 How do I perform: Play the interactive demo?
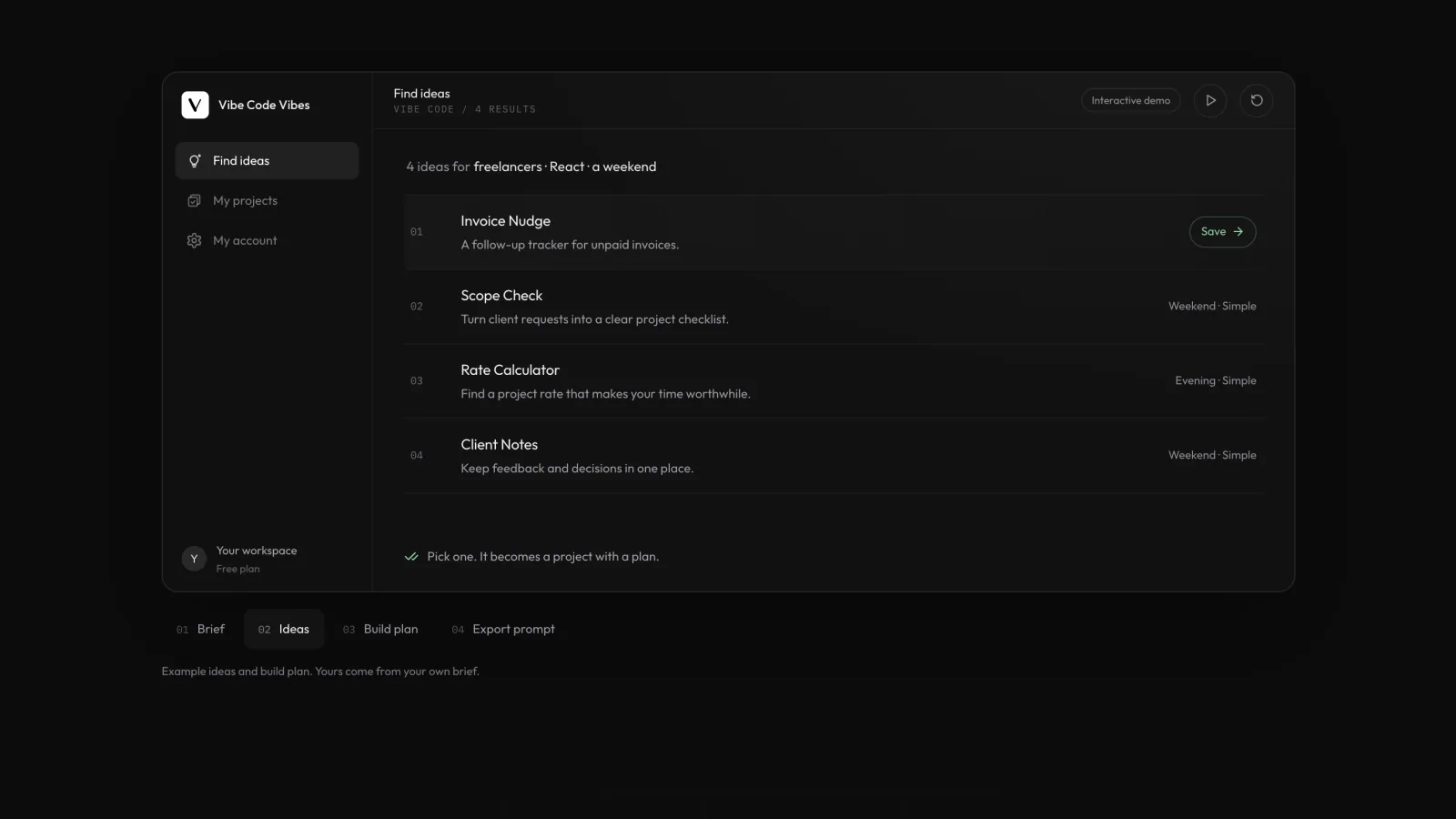point(1210,101)
